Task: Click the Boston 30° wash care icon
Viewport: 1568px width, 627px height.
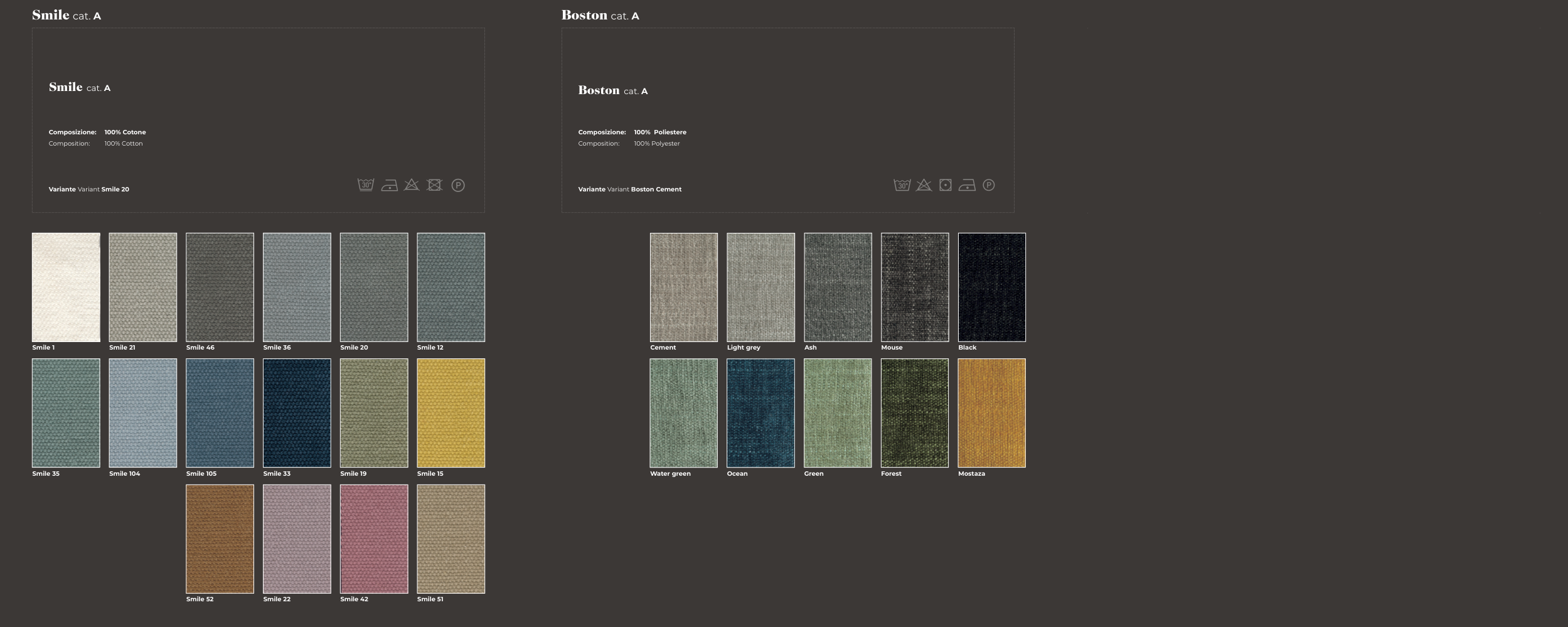Action: 902,185
